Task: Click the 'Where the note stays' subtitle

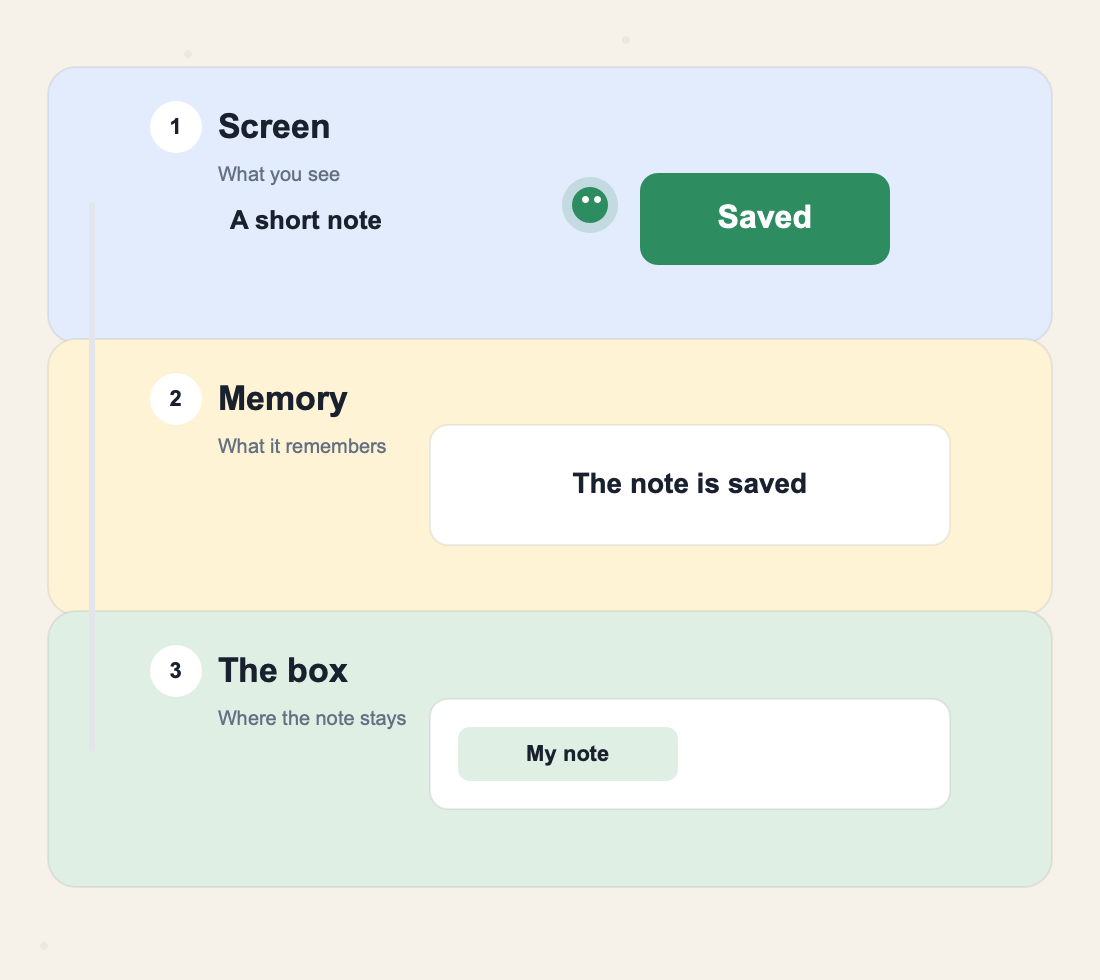Action: 312,718
